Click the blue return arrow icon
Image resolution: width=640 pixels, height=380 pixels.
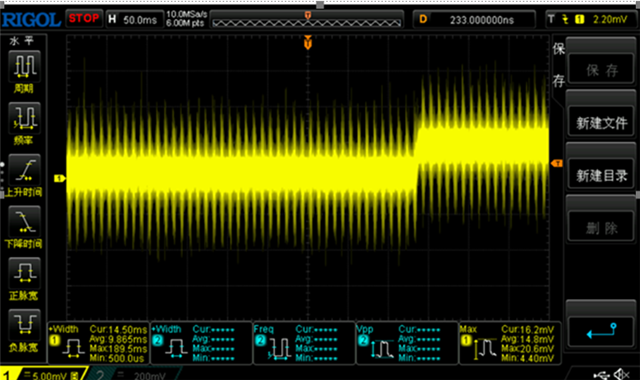coord(601,332)
